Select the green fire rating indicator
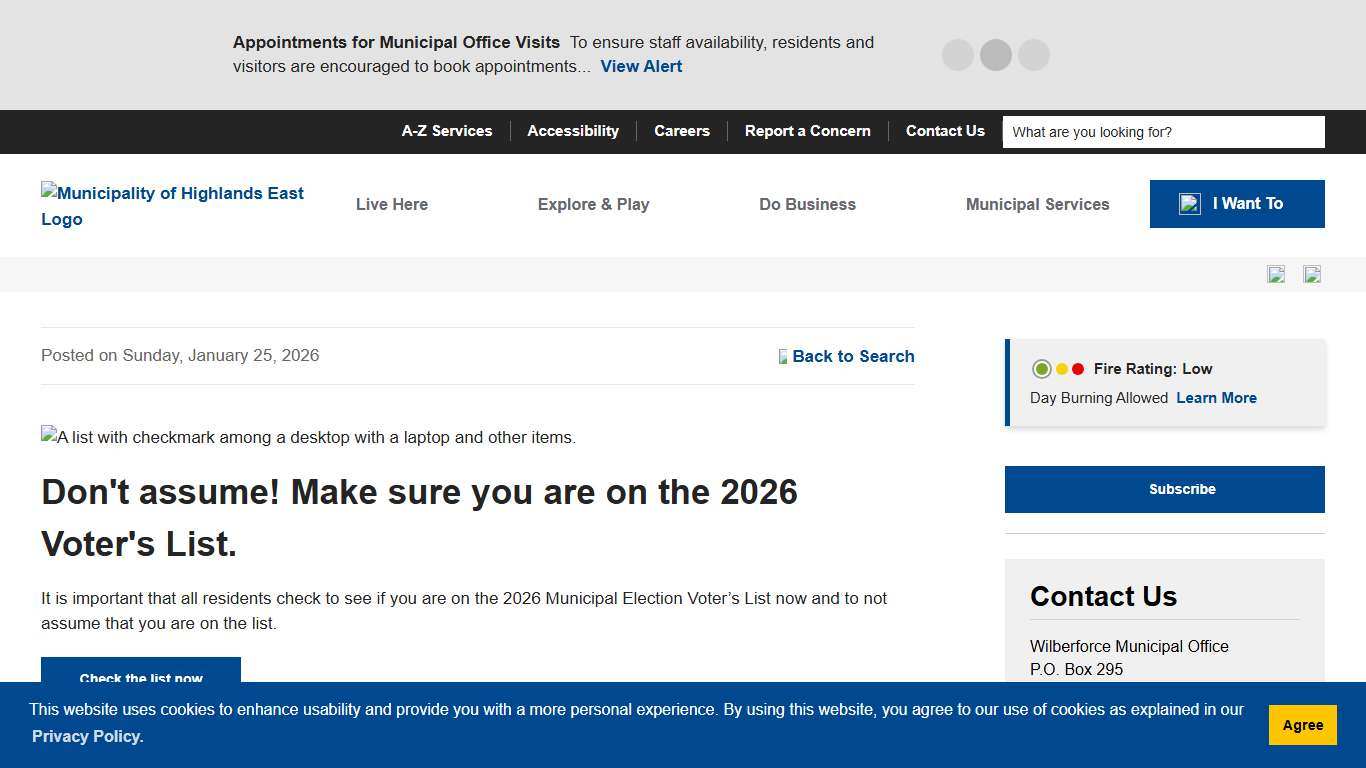Screen dimensions: 1366x768 1041,369
